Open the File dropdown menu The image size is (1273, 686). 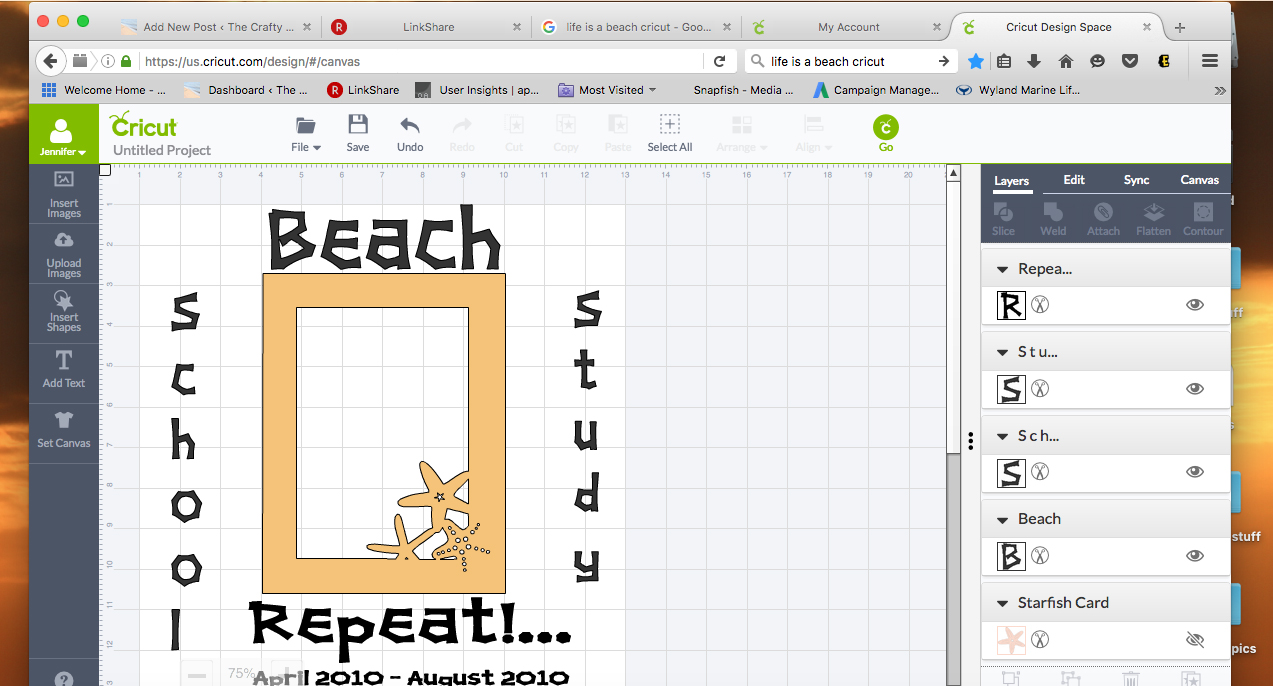[x=306, y=133]
